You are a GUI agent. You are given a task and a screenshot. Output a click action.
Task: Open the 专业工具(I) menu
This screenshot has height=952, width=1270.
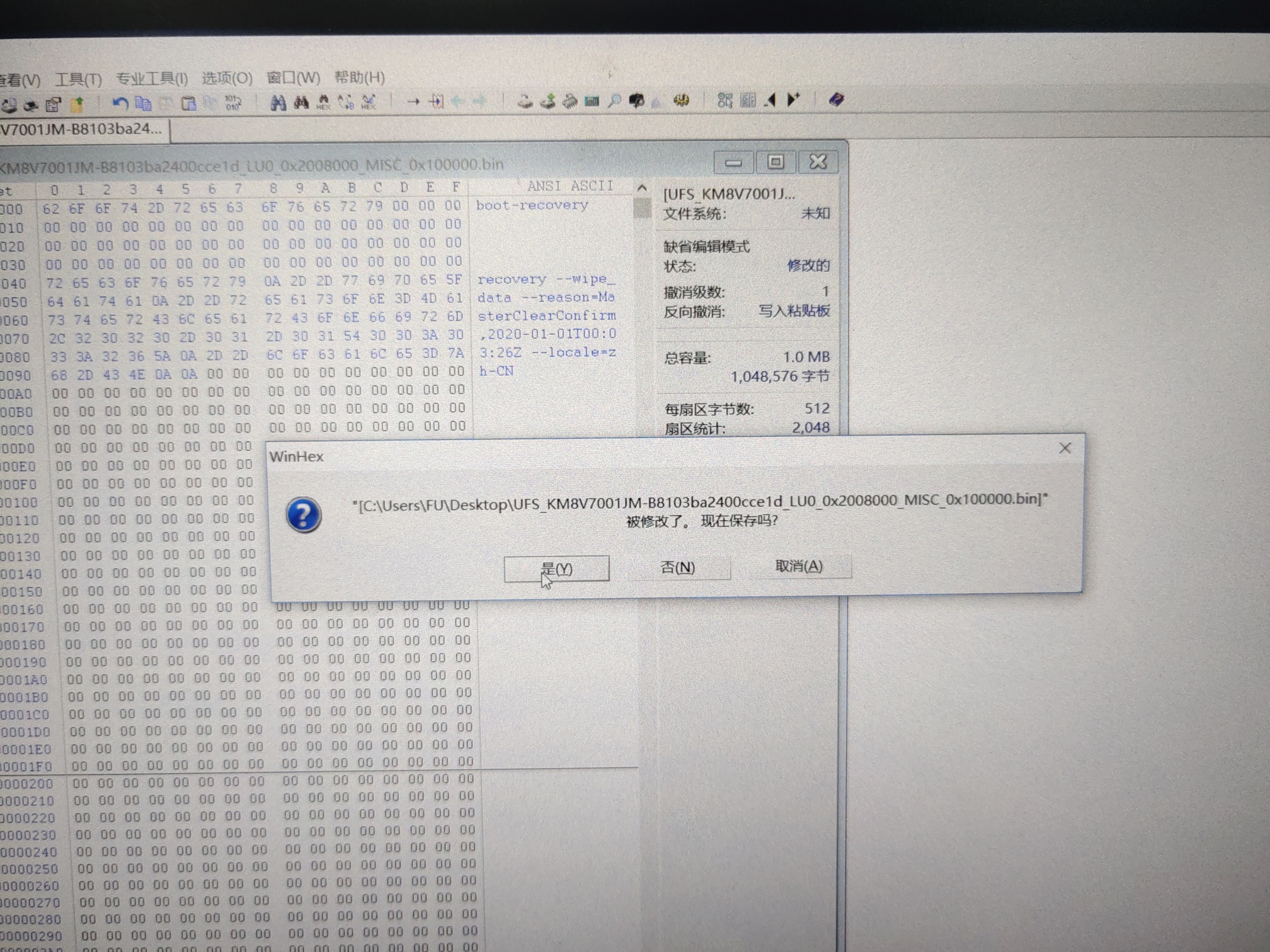[152, 79]
